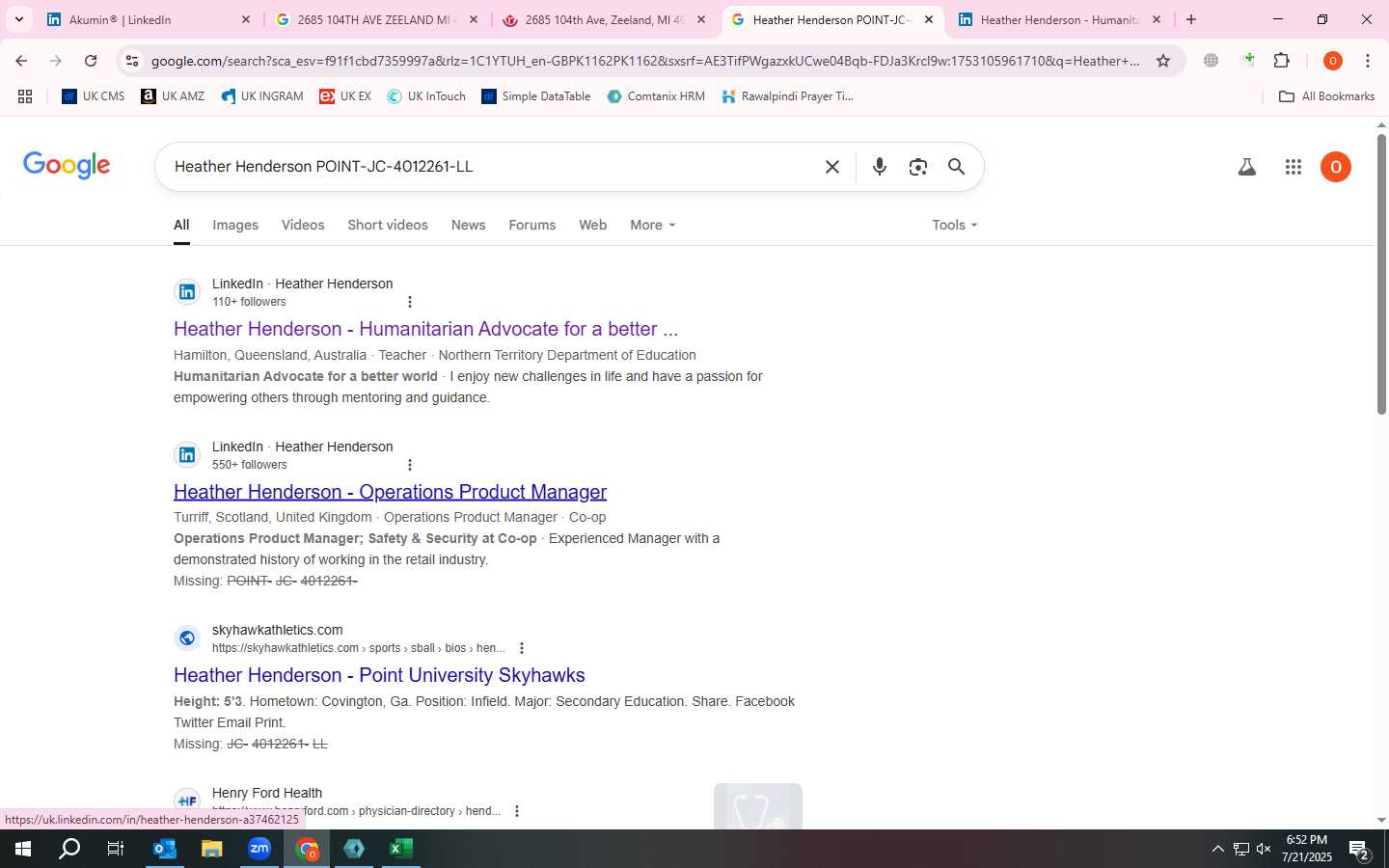
Task: Open Simple DataTable bookmark
Action: tap(536, 96)
